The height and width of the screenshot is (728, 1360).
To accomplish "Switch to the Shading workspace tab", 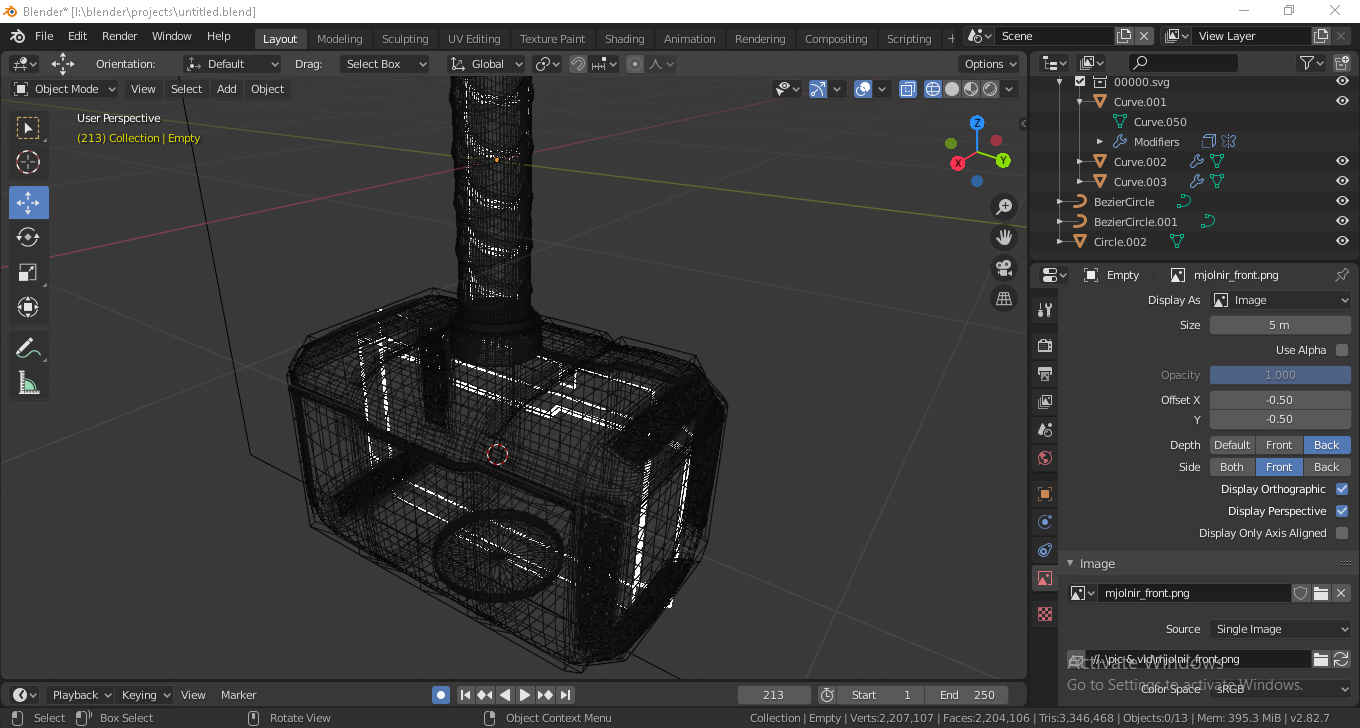I will [x=624, y=39].
